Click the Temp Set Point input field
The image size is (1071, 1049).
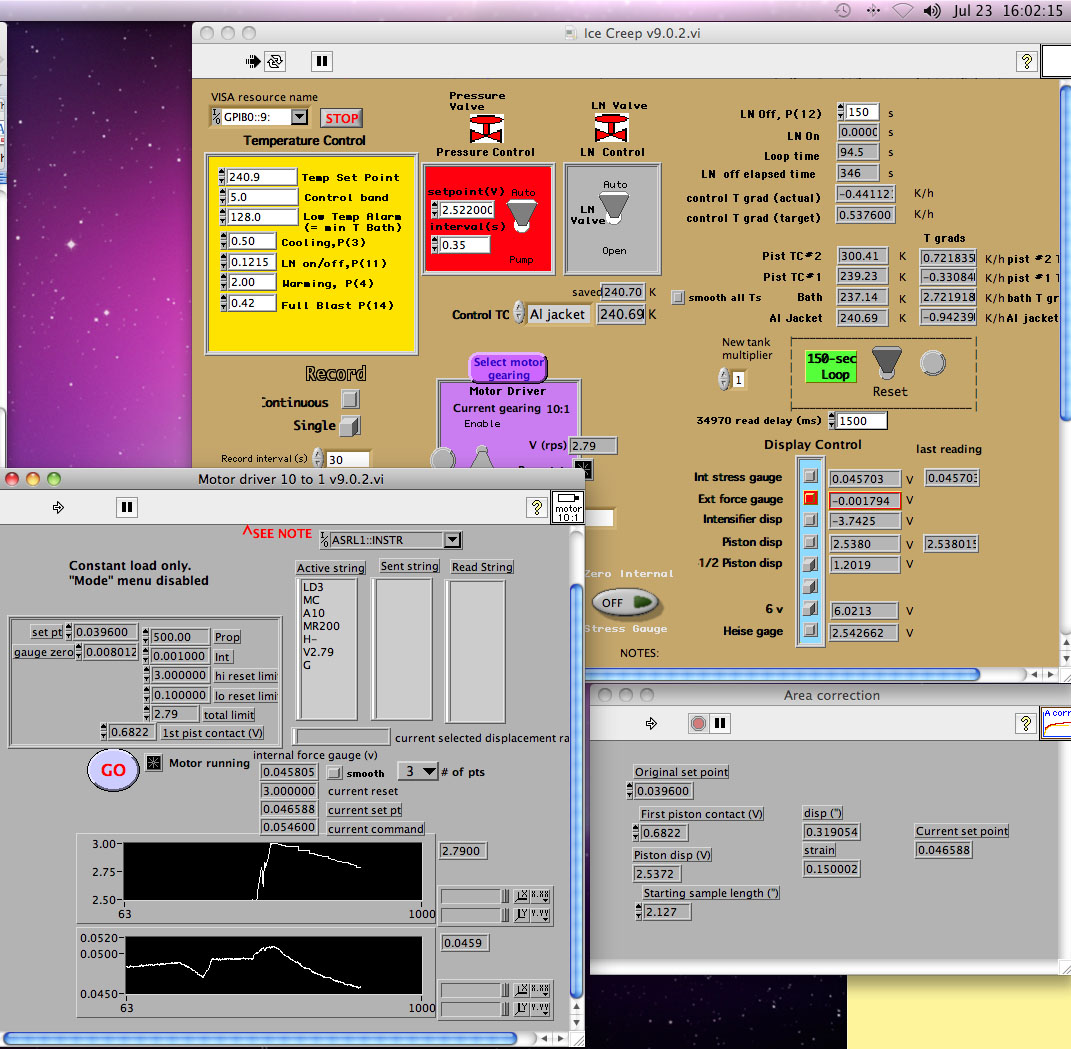pyautogui.click(x=261, y=177)
